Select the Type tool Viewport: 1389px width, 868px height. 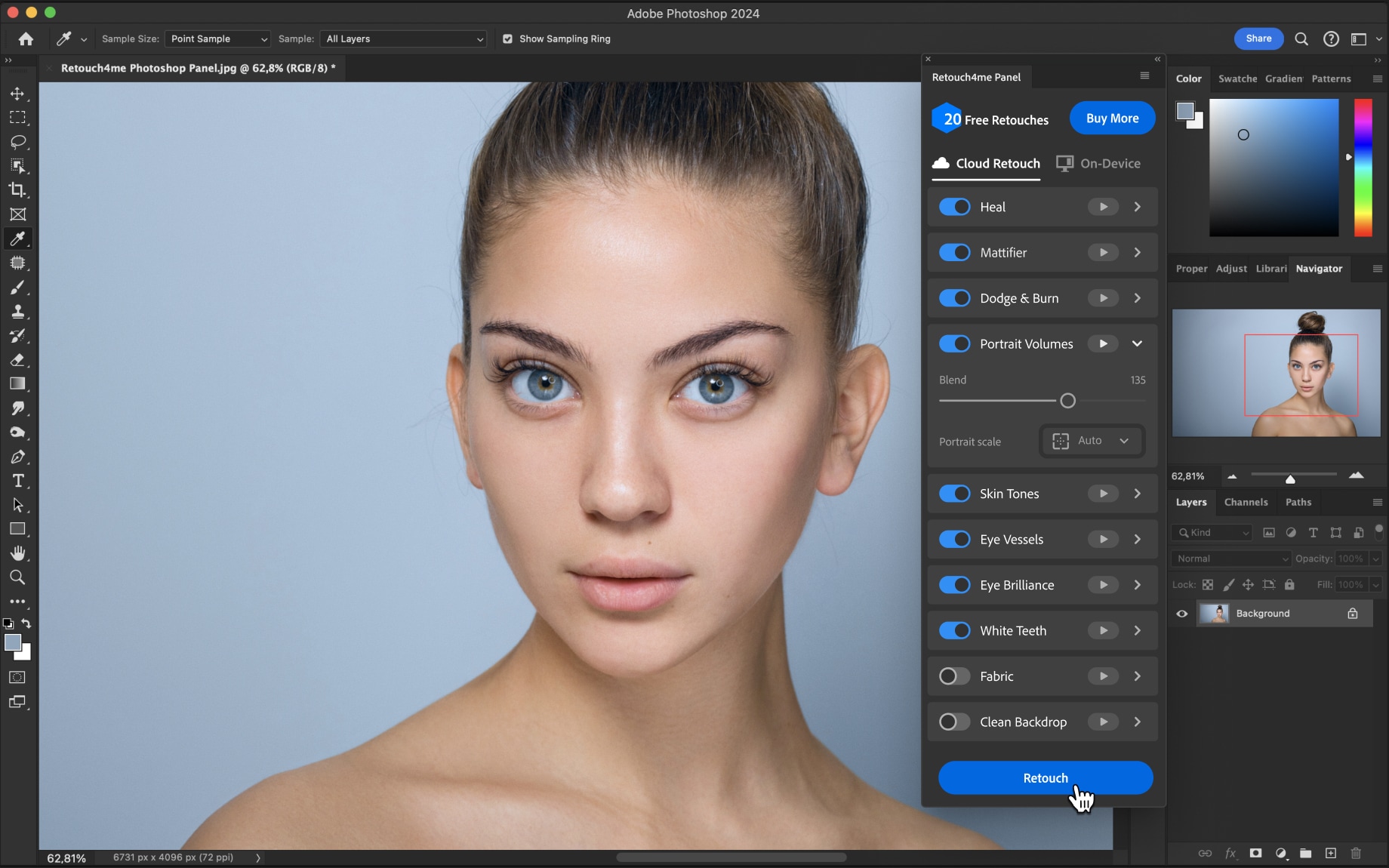17,481
